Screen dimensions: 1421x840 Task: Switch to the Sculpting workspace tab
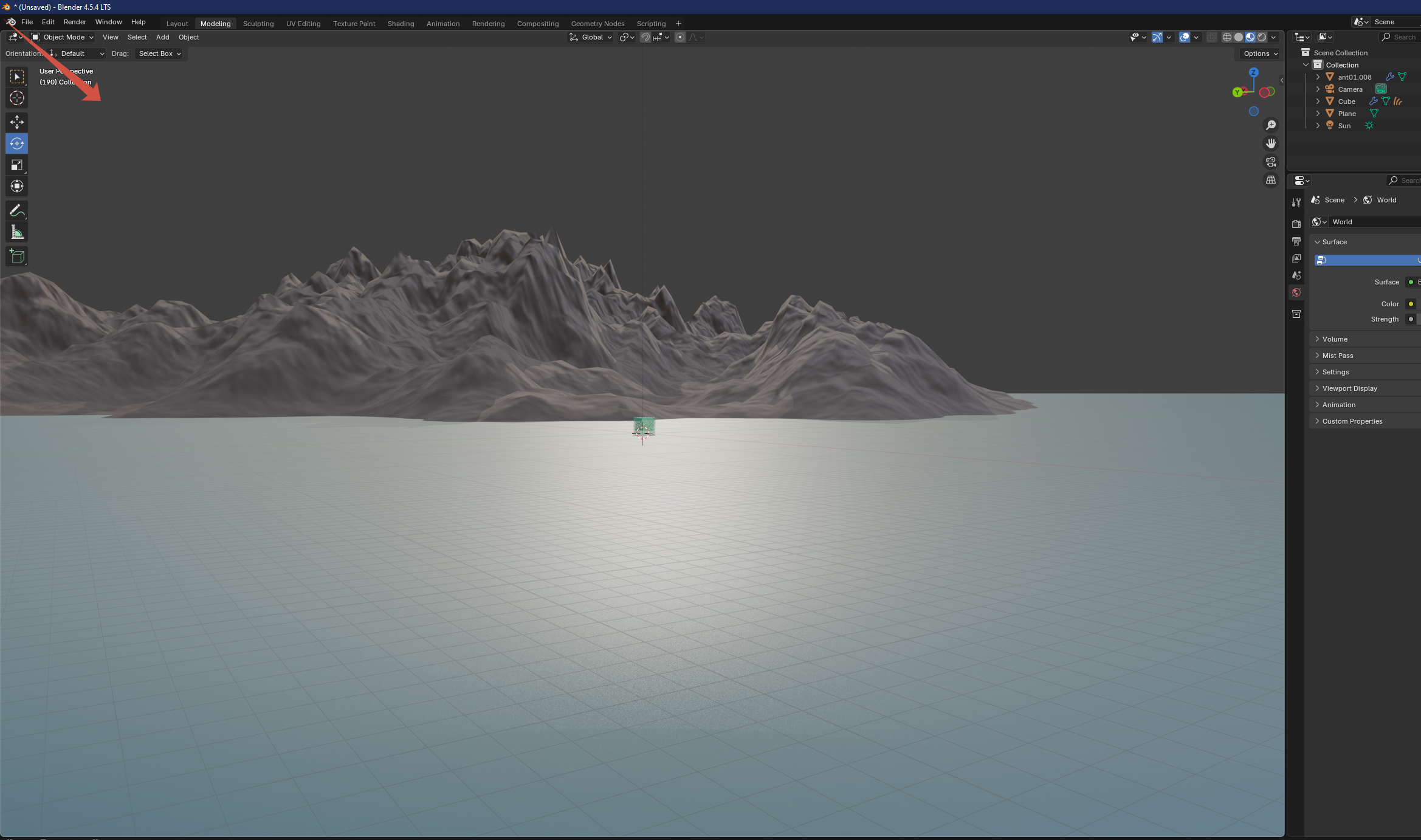point(258,24)
